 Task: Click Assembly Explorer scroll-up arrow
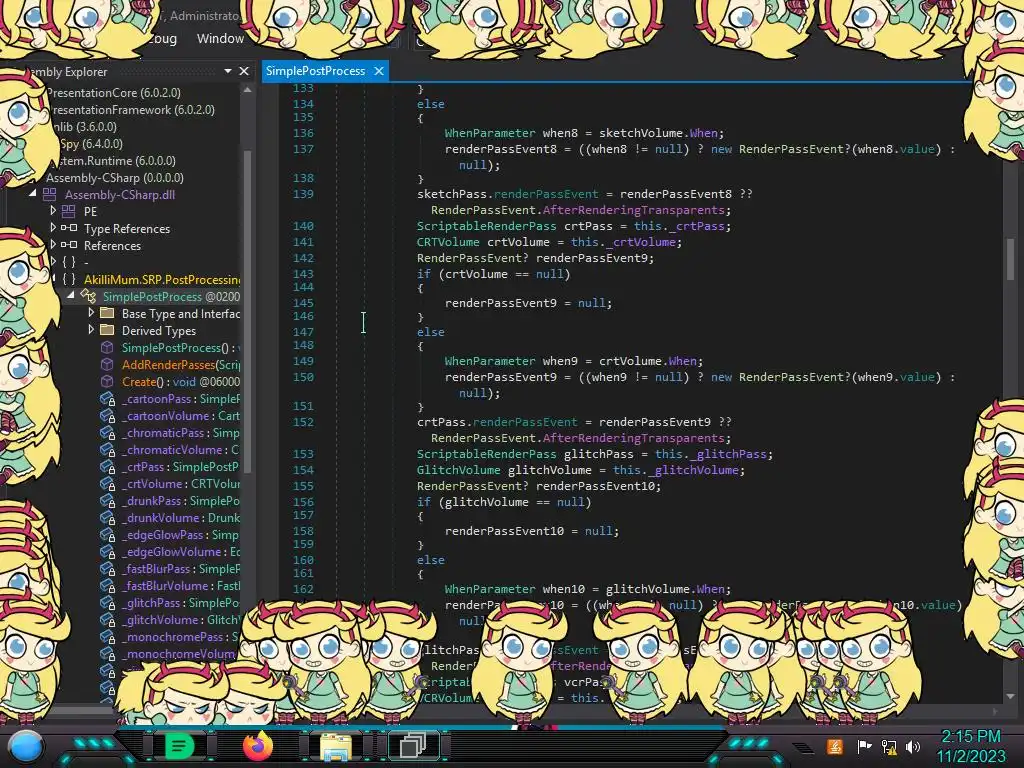pos(248,90)
